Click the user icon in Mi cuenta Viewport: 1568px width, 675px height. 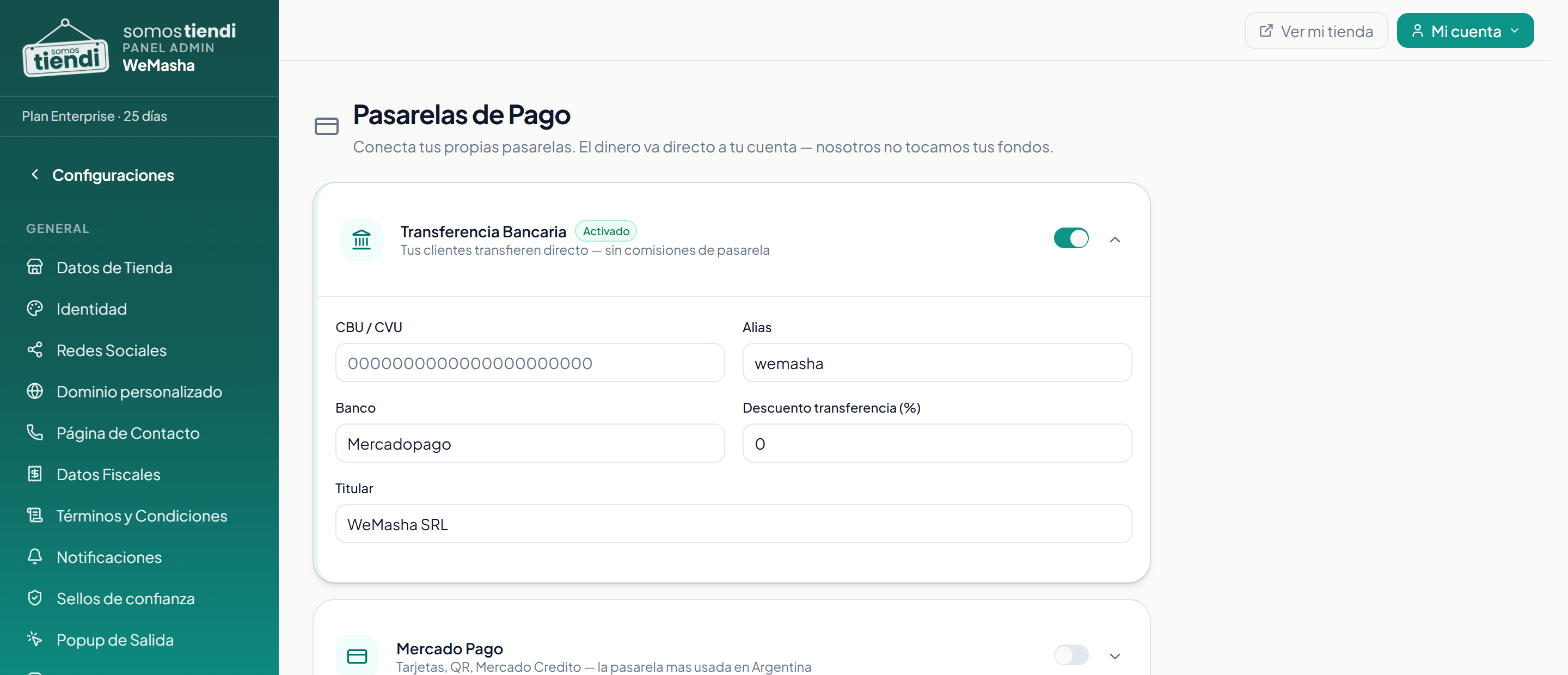pyautogui.click(x=1418, y=31)
